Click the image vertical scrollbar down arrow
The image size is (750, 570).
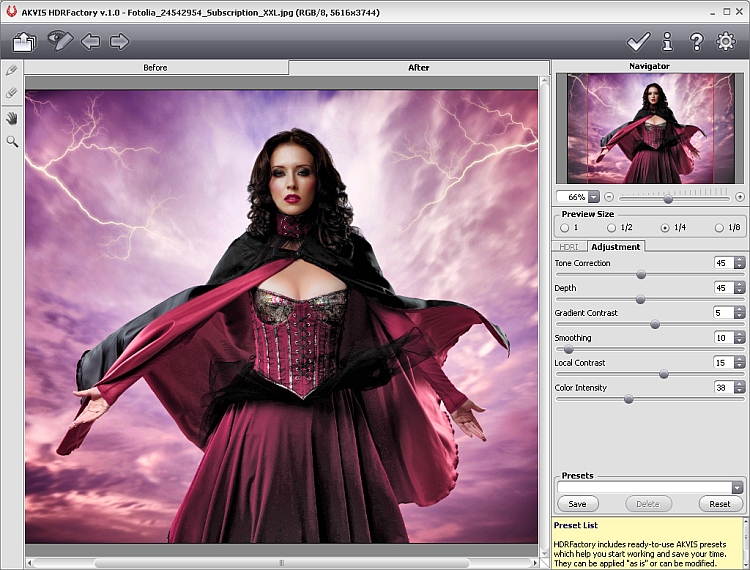(x=544, y=553)
